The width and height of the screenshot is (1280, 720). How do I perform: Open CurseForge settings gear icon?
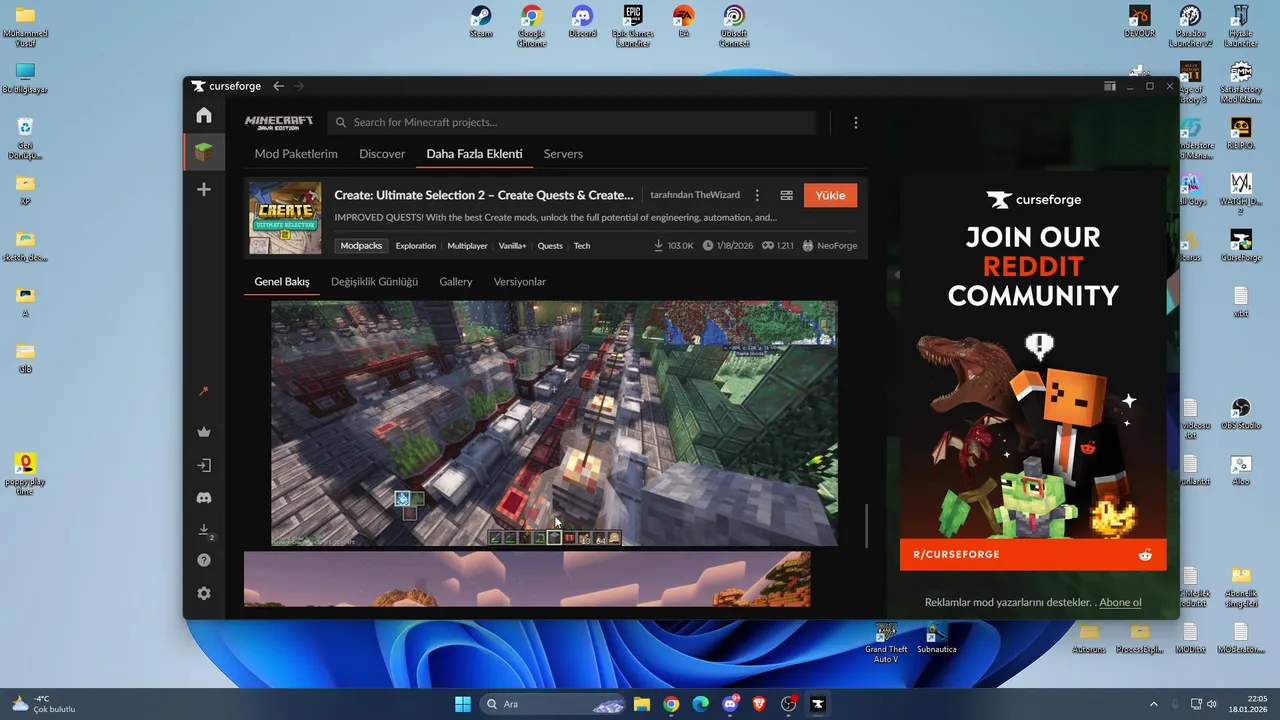pyautogui.click(x=204, y=593)
